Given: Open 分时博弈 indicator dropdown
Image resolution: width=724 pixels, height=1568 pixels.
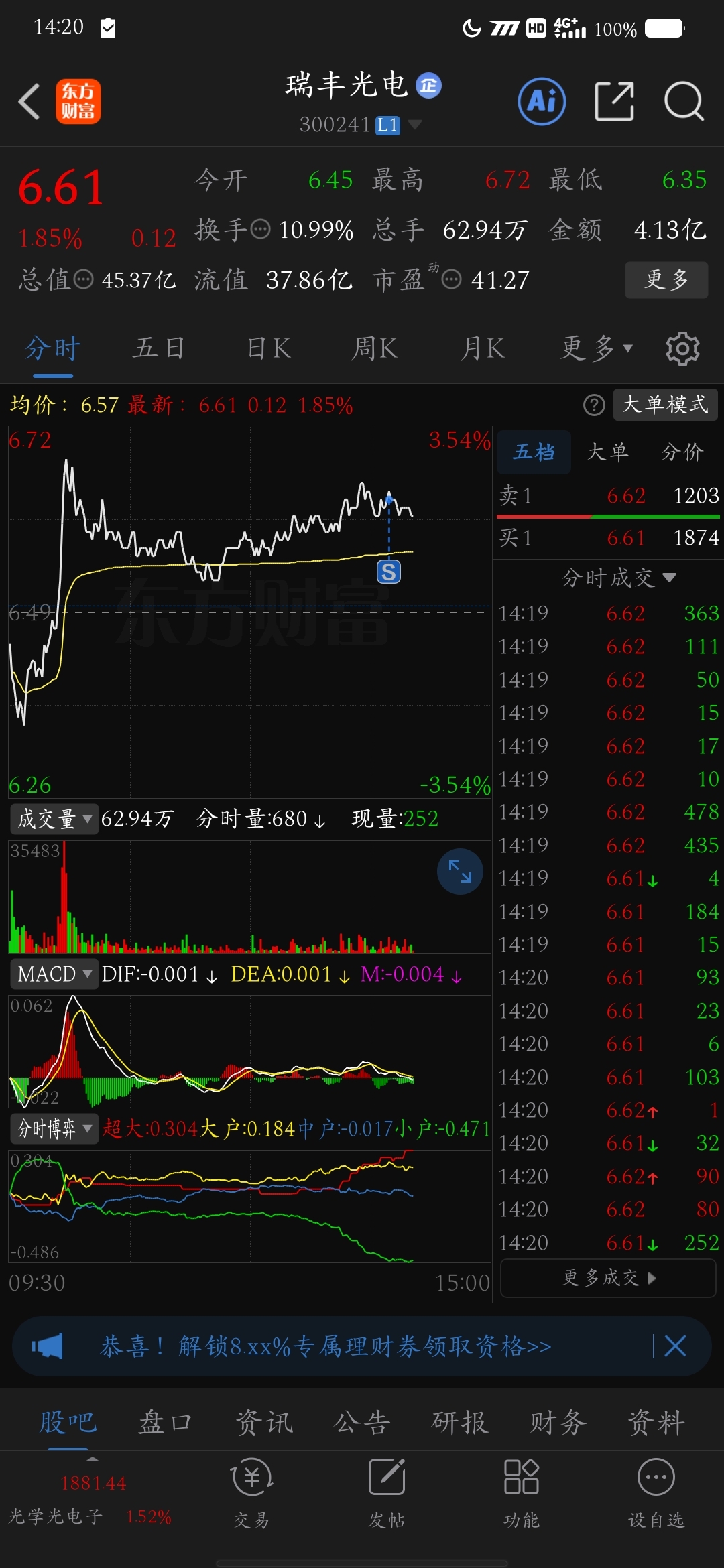Looking at the screenshot, I should (x=54, y=1128).
